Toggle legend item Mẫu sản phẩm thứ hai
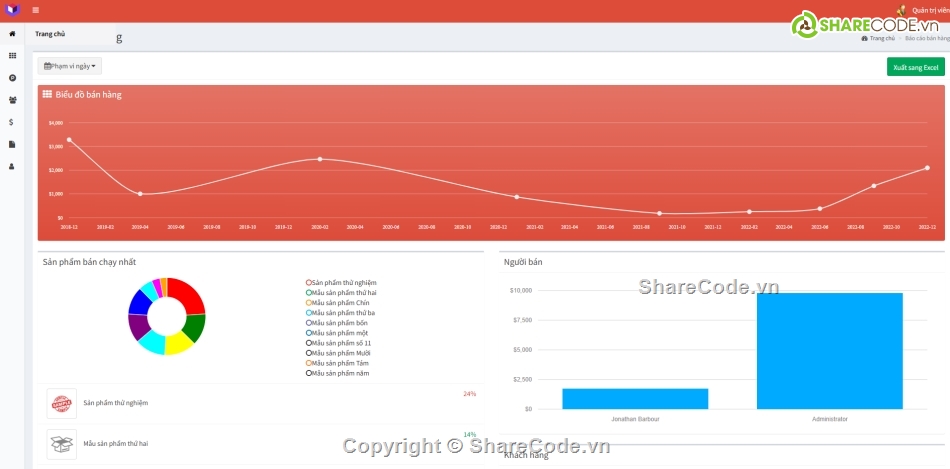The height and width of the screenshot is (469, 950). (342, 293)
